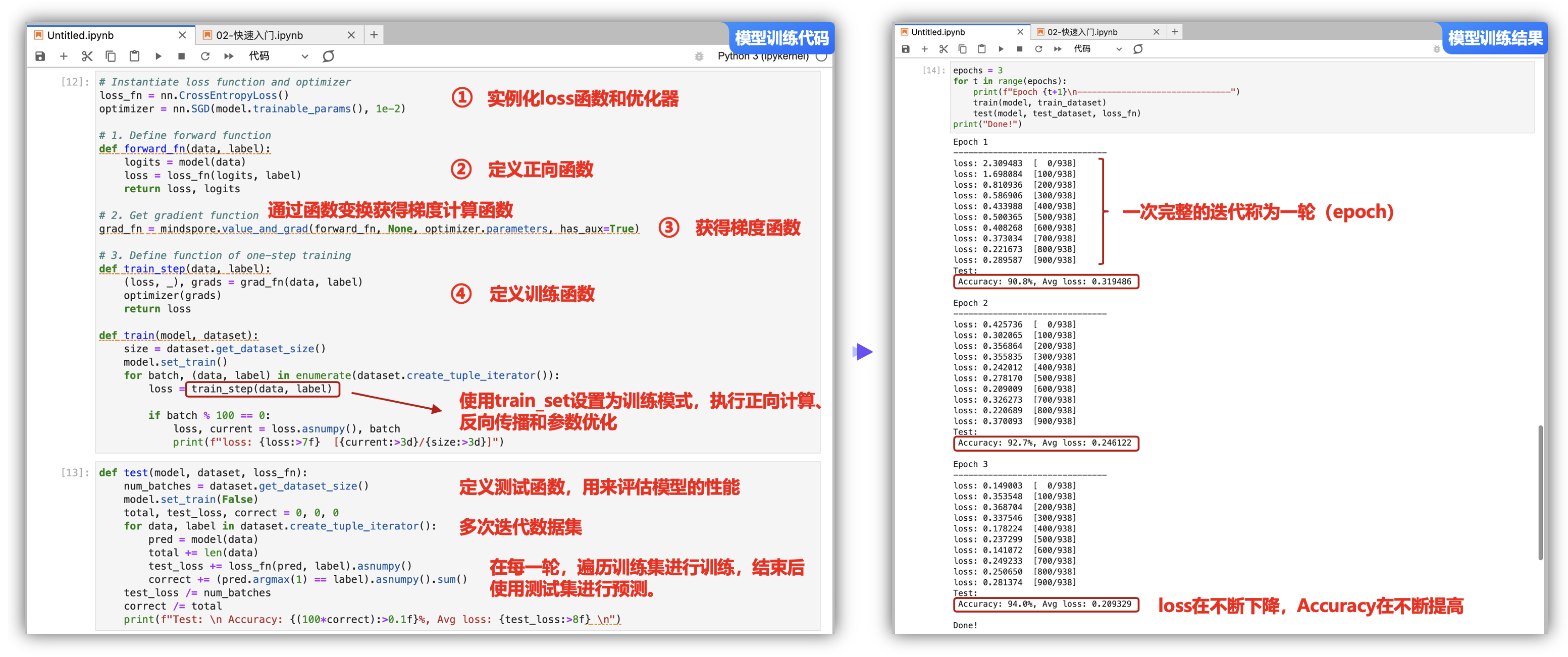The width and height of the screenshot is (1568, 657).
Task: Close the Untitled.ipynb tab in left window
Action: [182, 35]
